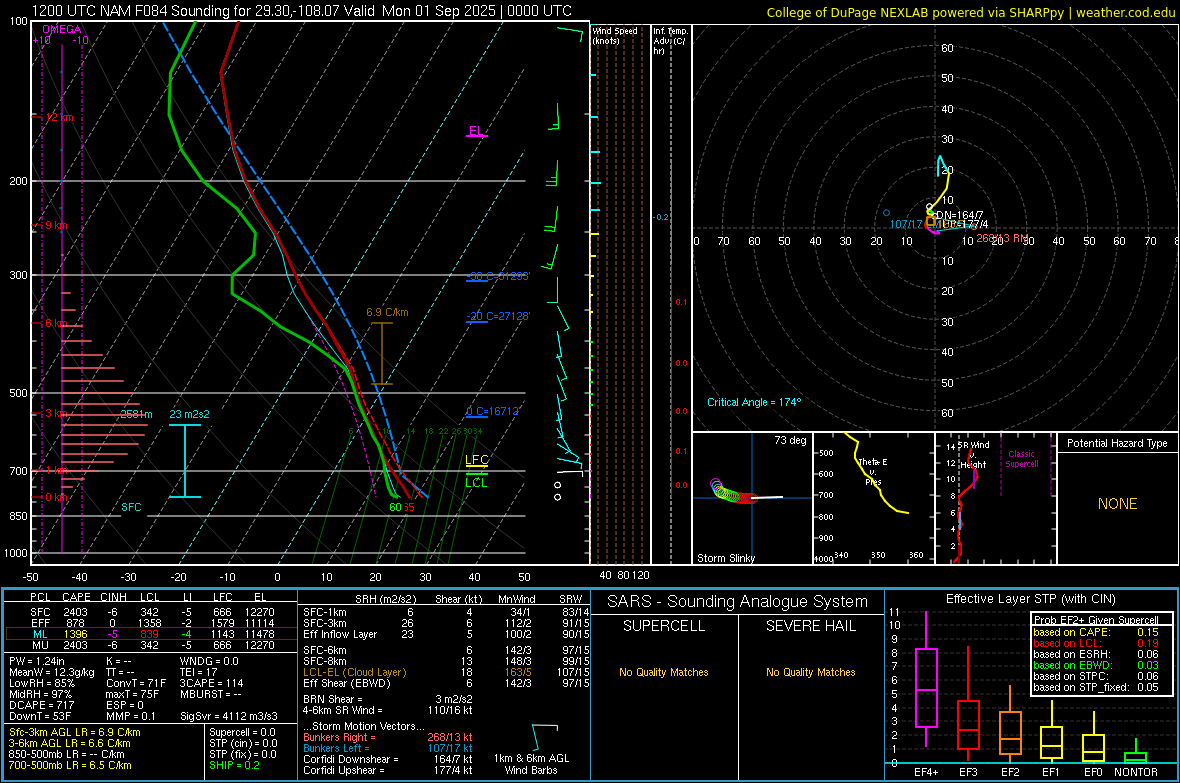1180x783 pixels.
Task: Select the 'based on LCL:' probability row
Action: (1096, 643)
